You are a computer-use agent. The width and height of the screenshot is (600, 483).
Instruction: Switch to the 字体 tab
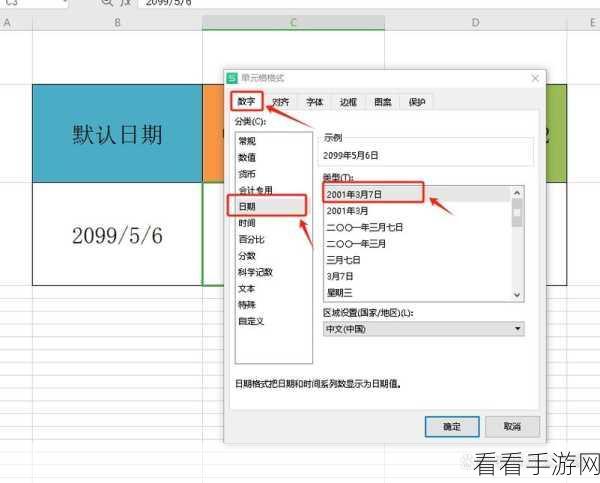pyautogui.click(x=315, y=102)
